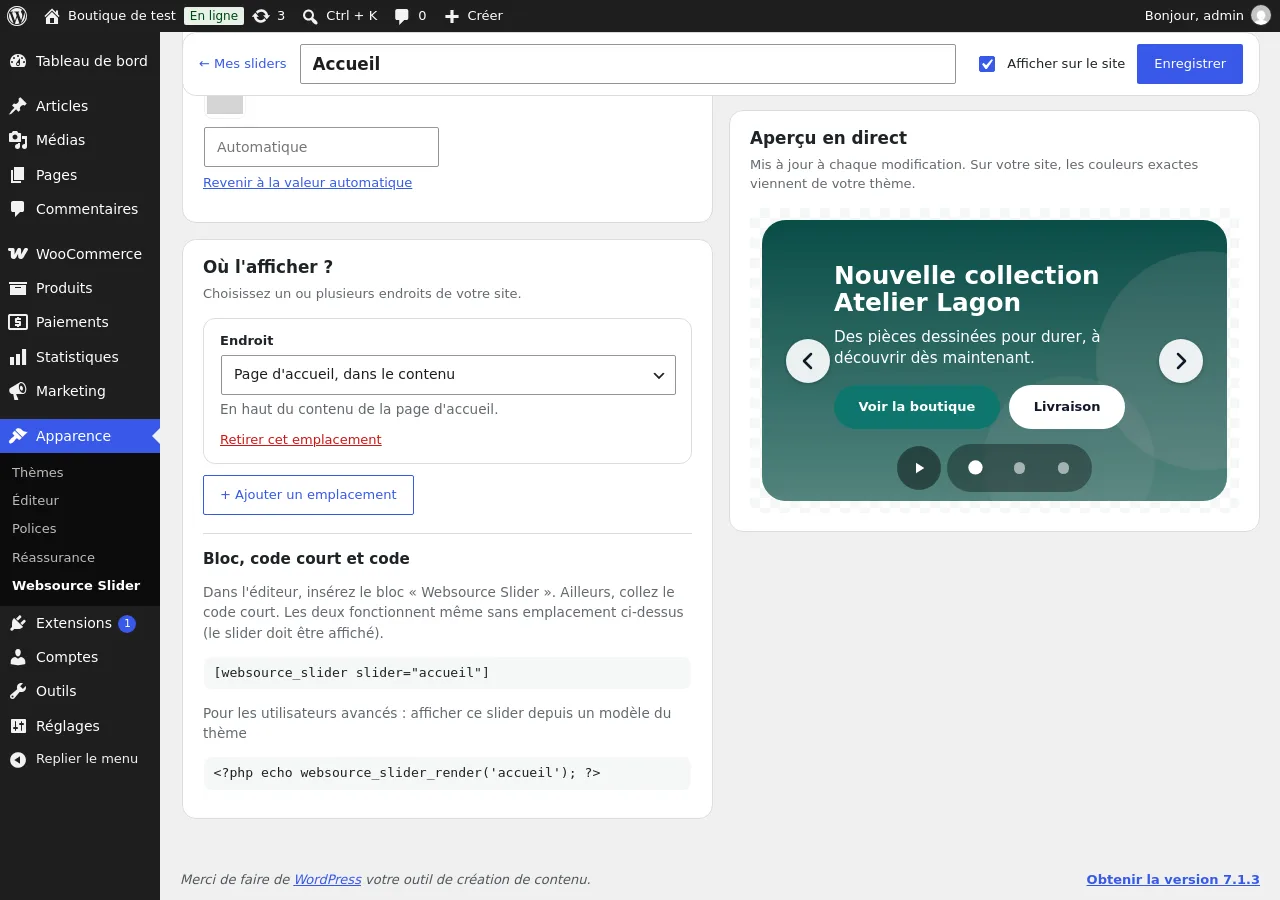Viewport: 1280px width, 900px height.
Task: Open the Tableau de bord dashboard icon
Action: pos(18,61)
